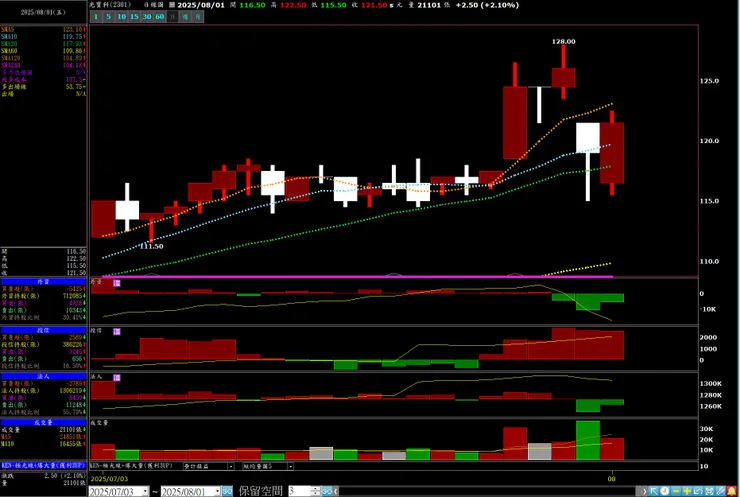Select the 1-minute chart period button
Screen dimensions: 740x497
tap(96, 17)
